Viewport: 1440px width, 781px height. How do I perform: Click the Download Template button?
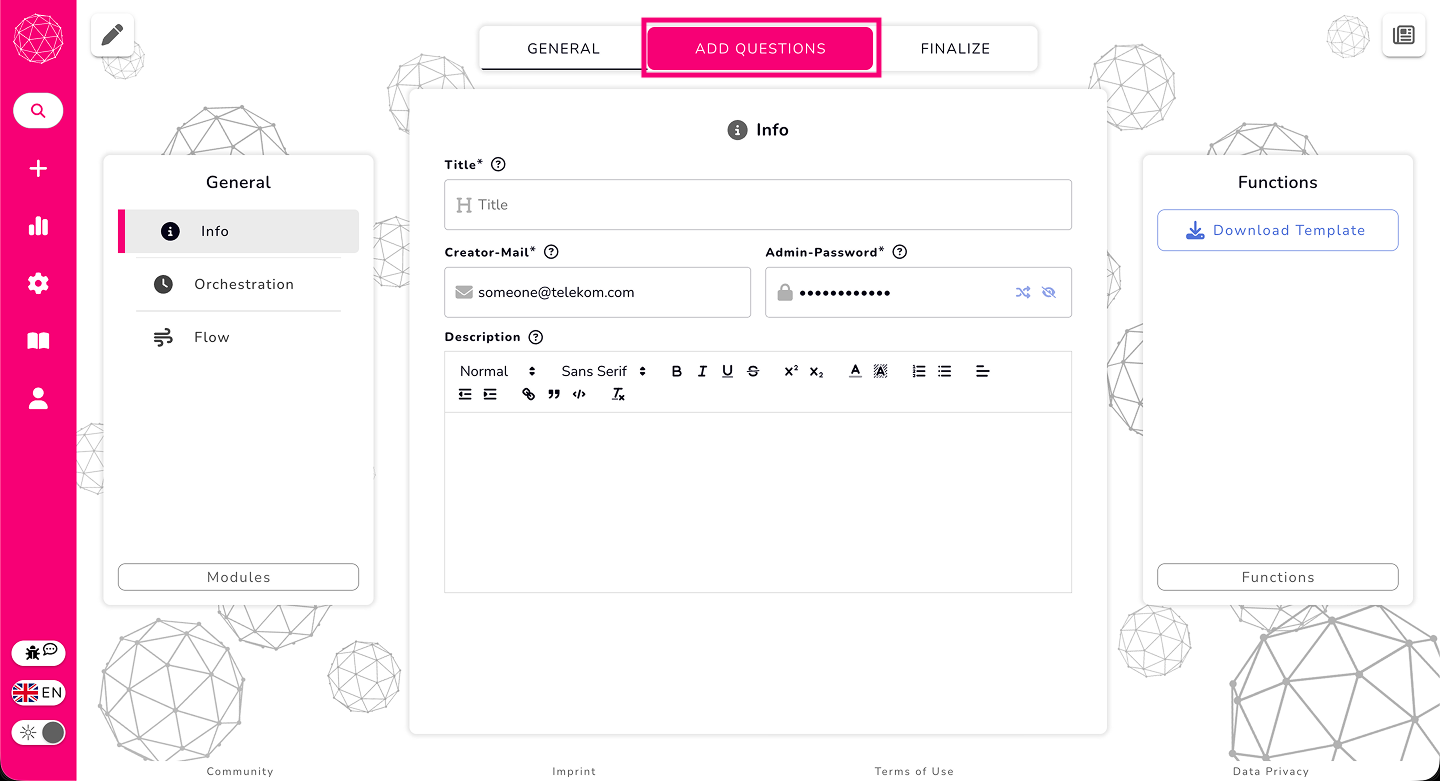tap(1277, 230)
